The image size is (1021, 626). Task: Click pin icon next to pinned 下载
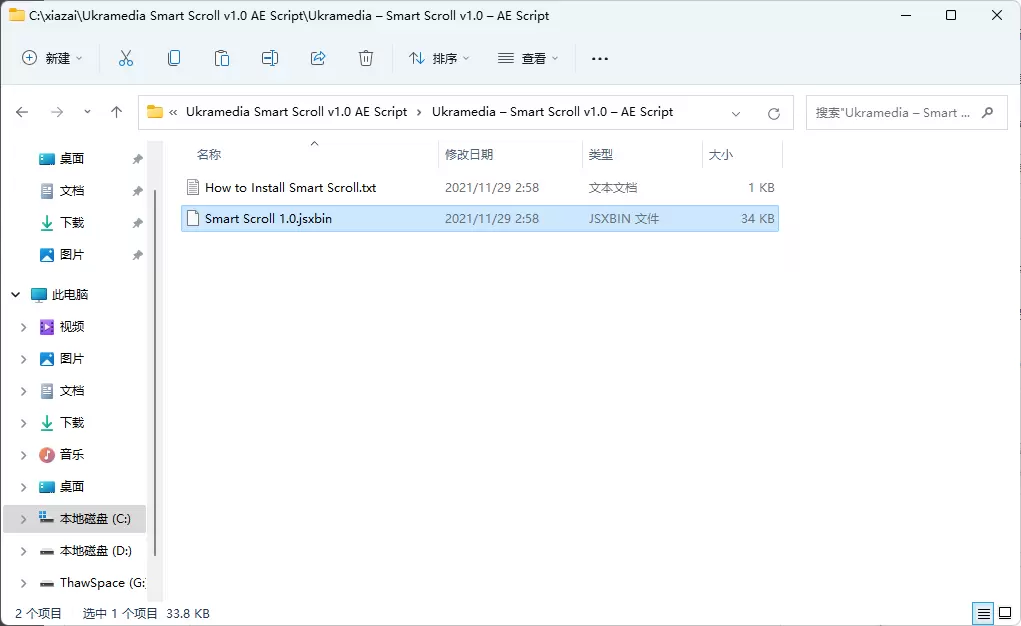[x=137, y=223]
